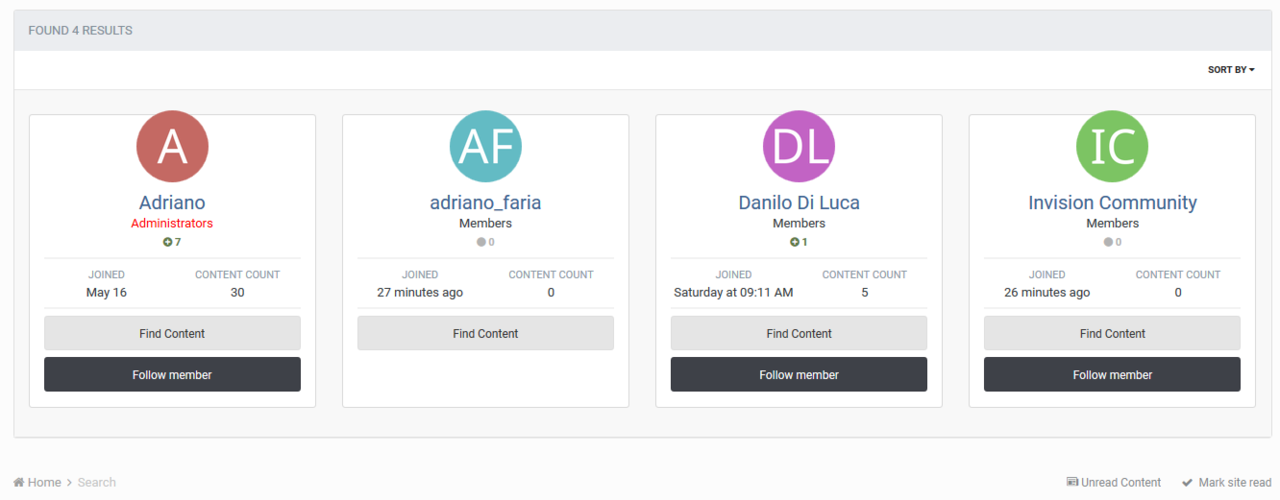Screen dimensions: 1280x500
Task: Find Content for adriano_faria
Action: tap(485, 333)
